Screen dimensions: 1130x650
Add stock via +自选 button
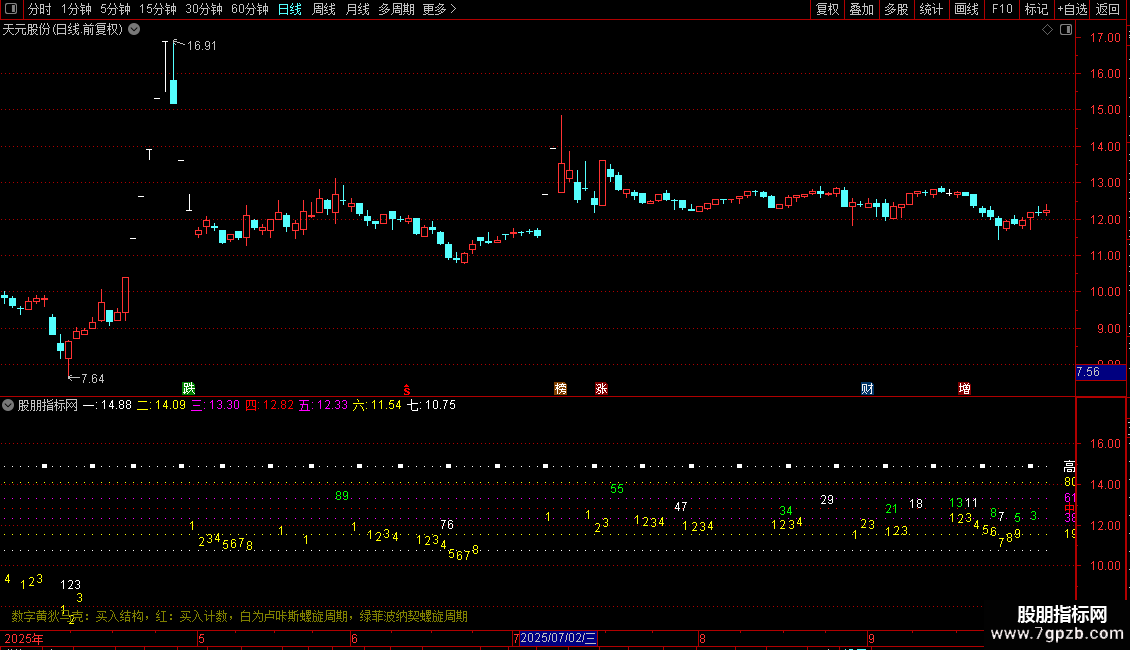1072,9
